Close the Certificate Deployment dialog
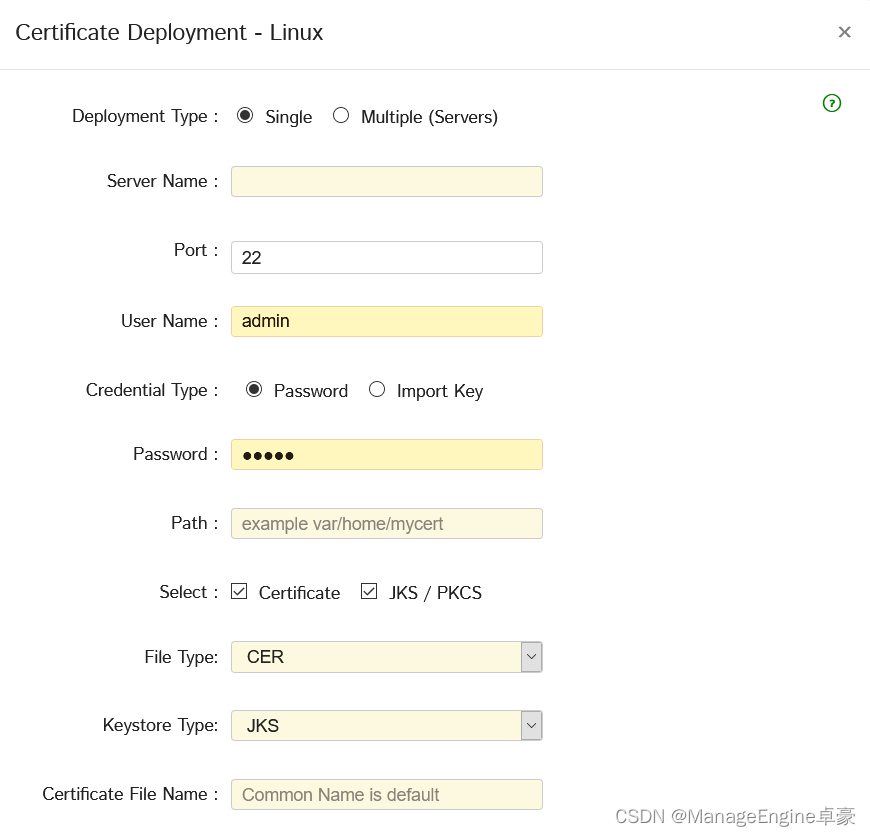Viewport: 870px width, 836px height. click(844, 32)
